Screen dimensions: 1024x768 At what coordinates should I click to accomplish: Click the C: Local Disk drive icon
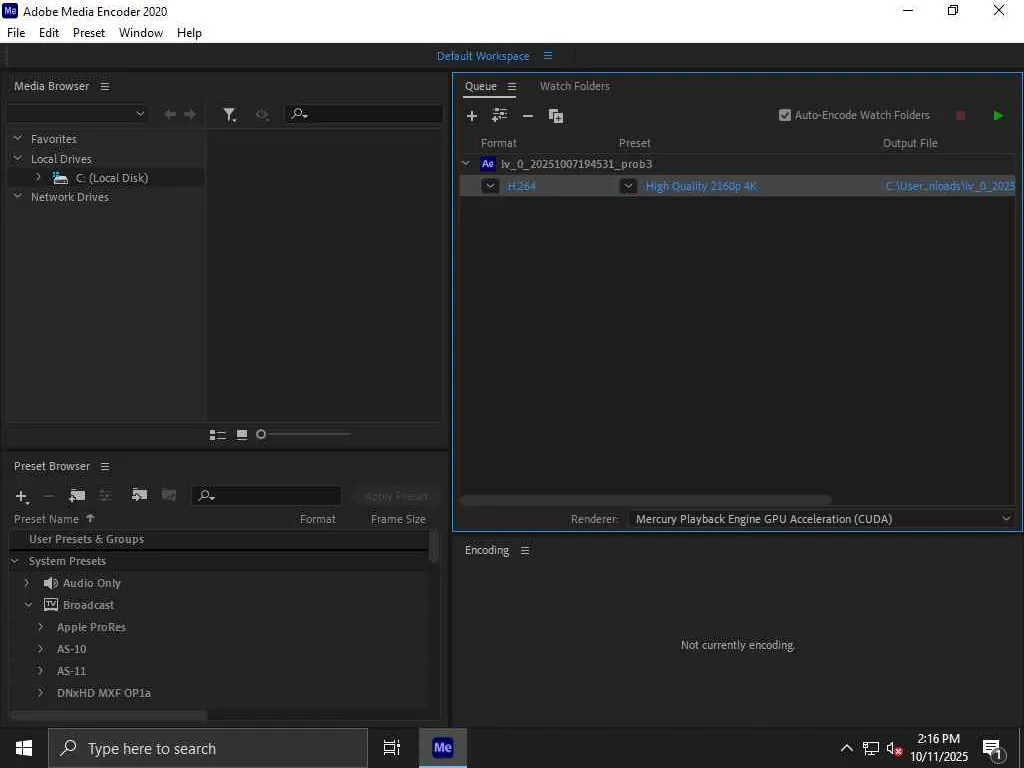point(60,178)
